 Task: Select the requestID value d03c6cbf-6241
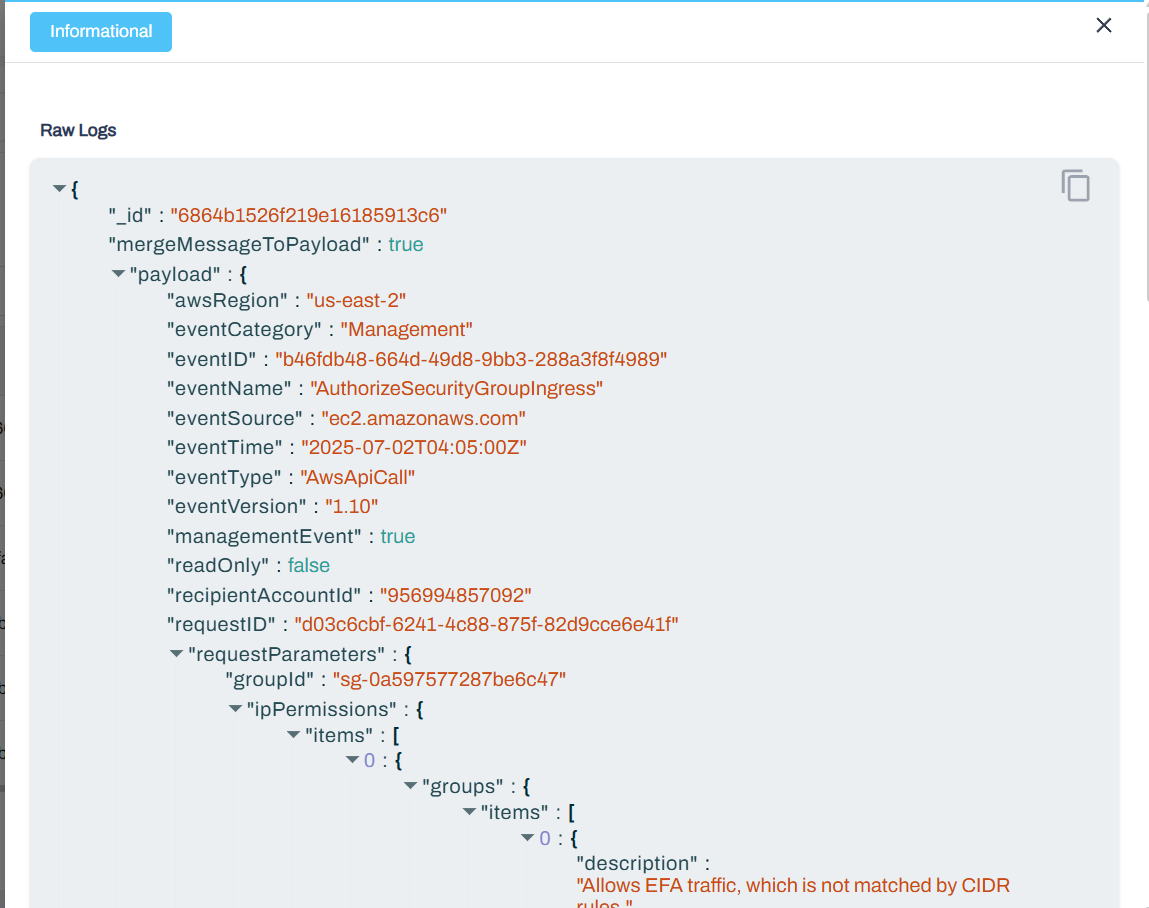(487, 624)
